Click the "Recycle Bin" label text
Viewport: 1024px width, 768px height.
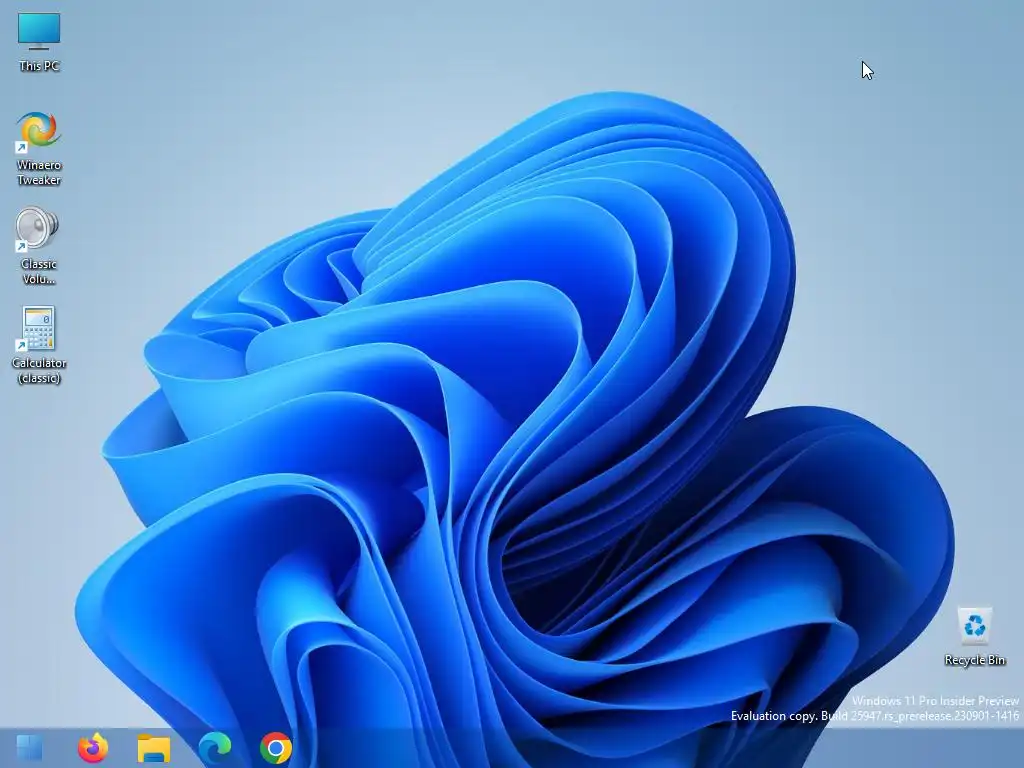[974, 660]
